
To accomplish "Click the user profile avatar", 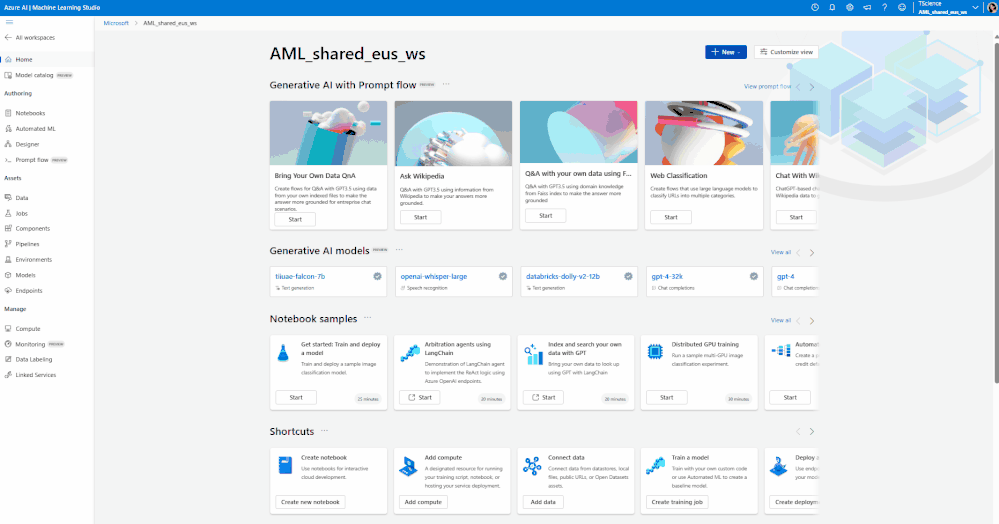I will [992, 8].
